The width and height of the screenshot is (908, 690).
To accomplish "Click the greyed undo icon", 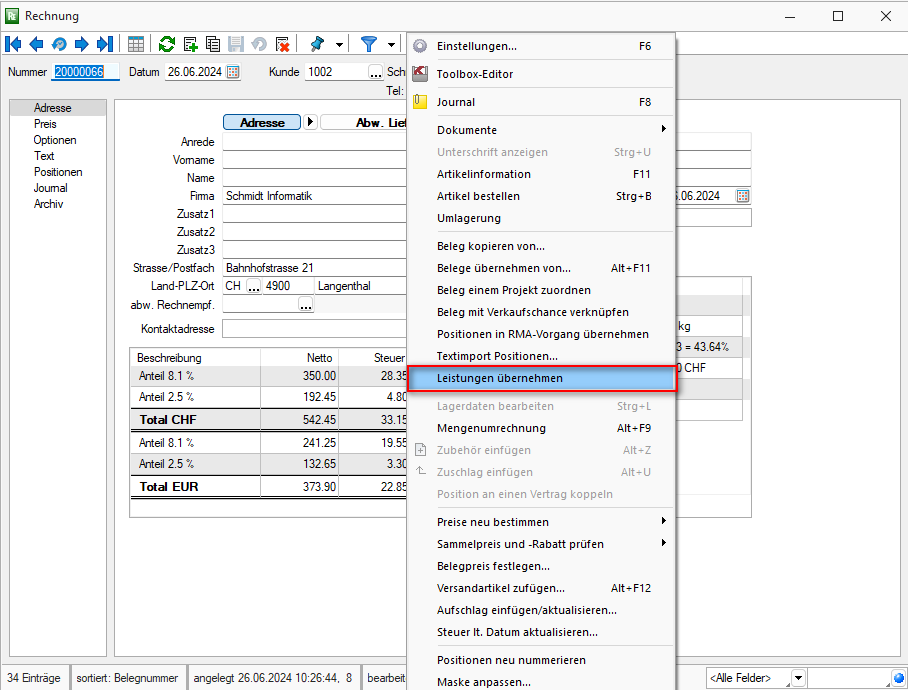I will 259,44.
